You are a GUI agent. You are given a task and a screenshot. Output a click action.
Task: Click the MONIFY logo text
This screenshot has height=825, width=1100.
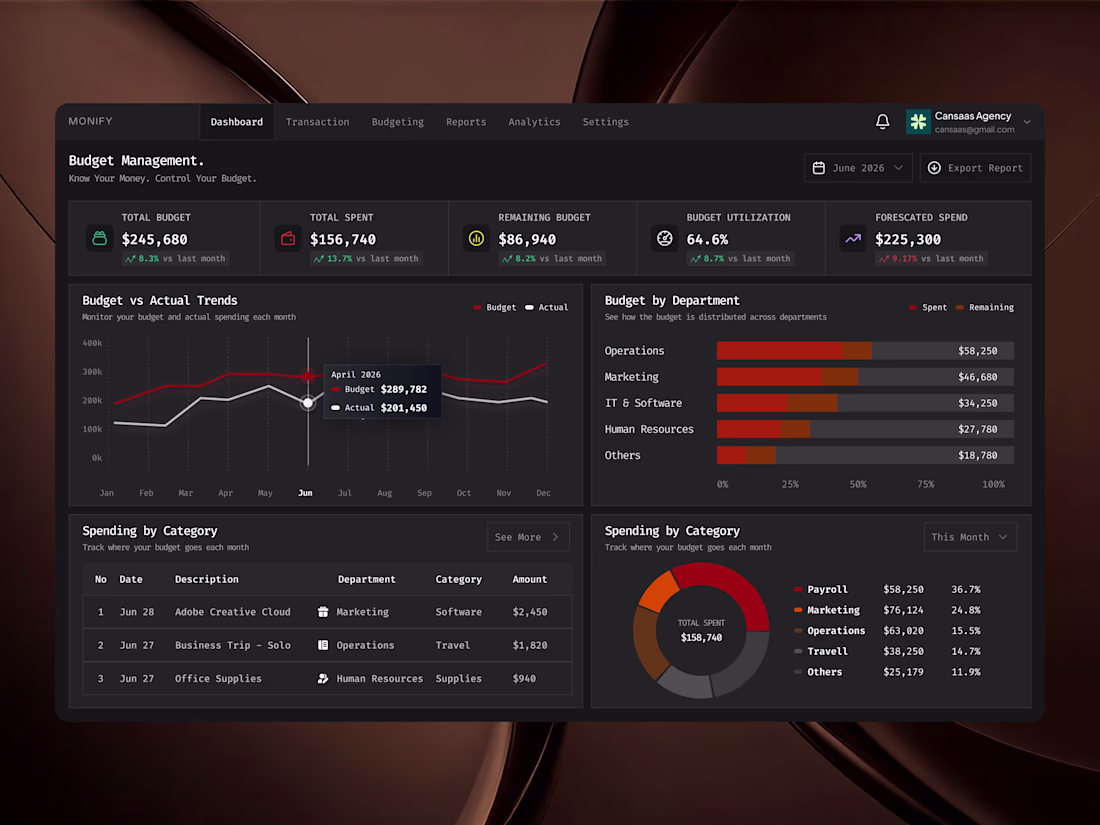point(90,121)
